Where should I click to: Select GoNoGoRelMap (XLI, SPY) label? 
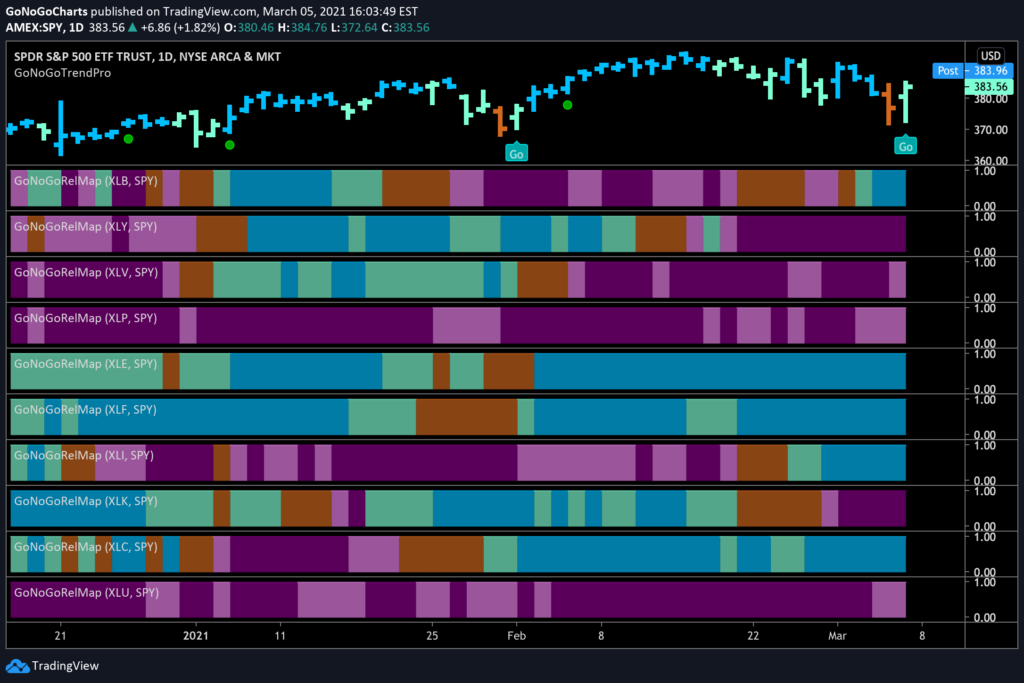point(84,455)
